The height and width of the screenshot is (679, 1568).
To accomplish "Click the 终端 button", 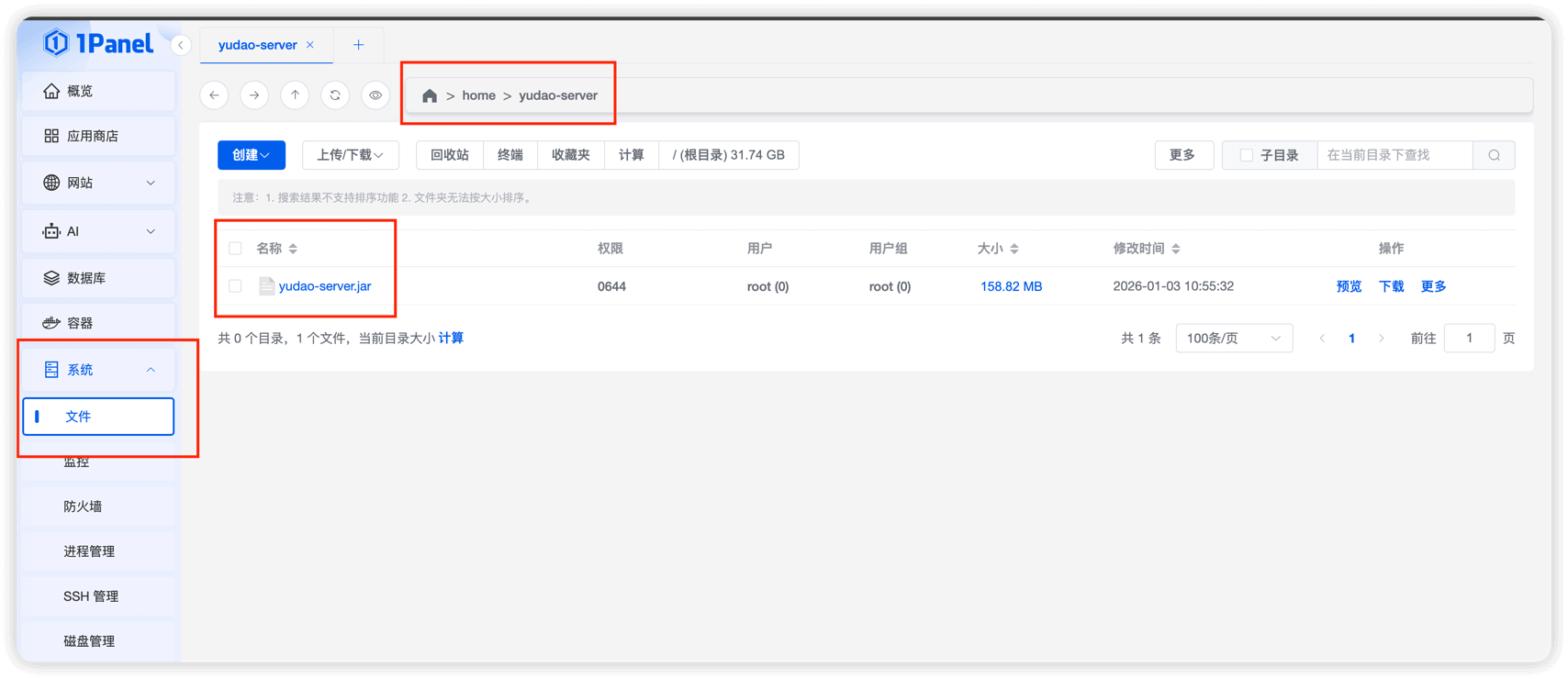I will click(x=510, y=155).
